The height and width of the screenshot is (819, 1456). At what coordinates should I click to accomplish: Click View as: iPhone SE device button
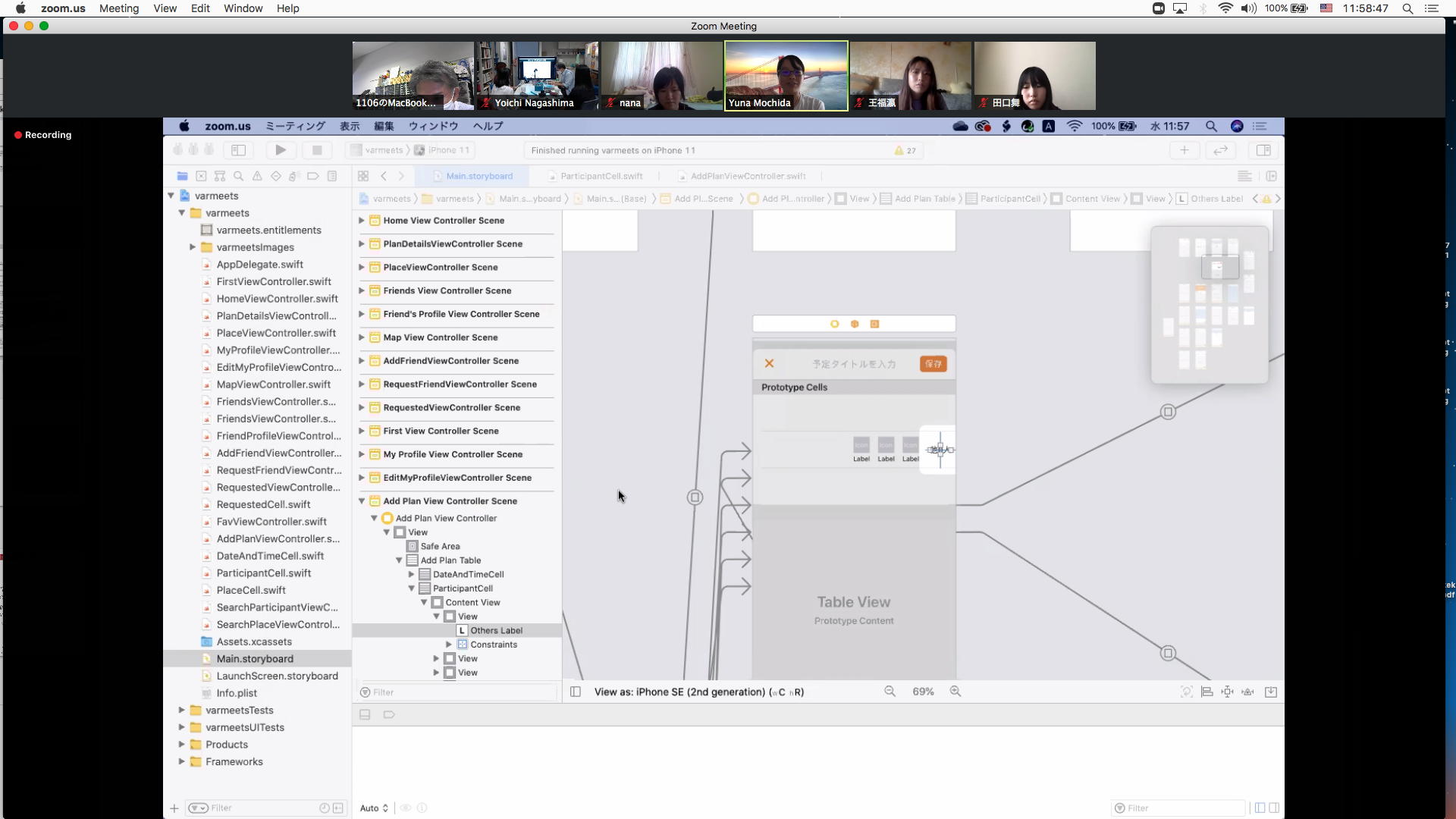(x=698, y=692)
